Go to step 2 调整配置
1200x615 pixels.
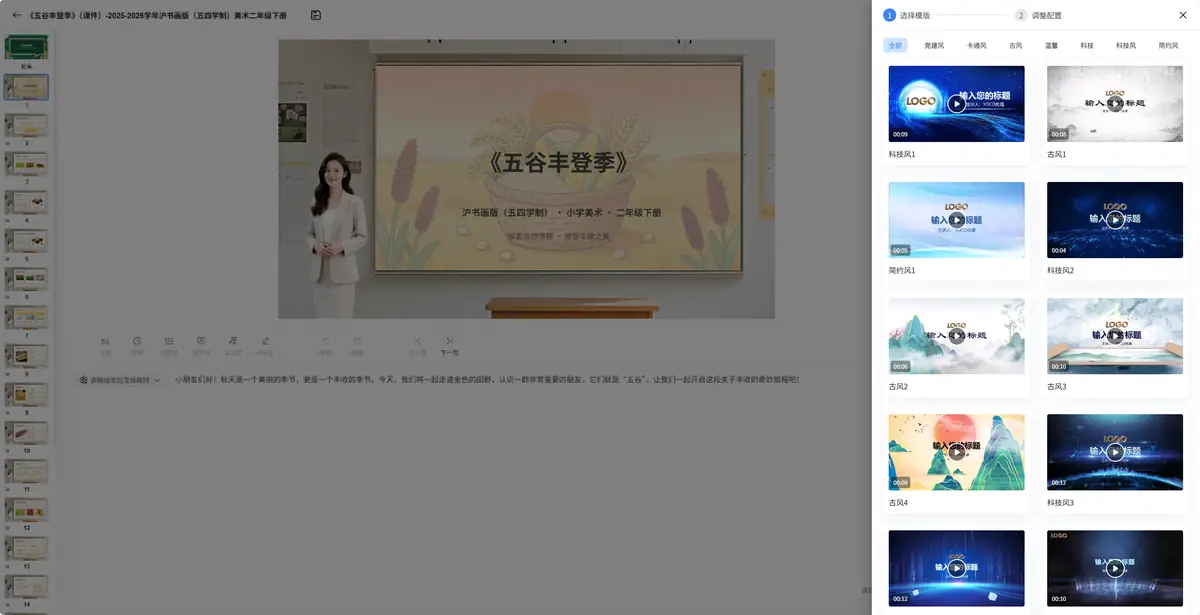tap(1039, 15)
